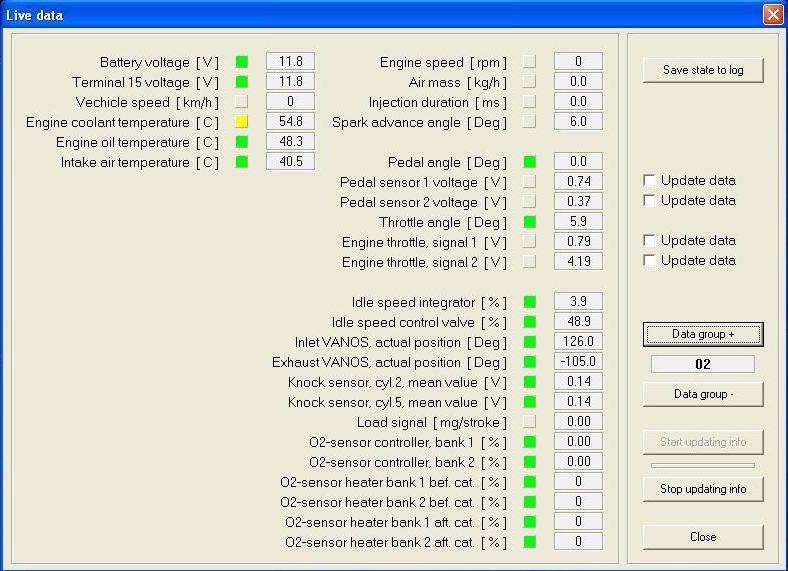
Task: Enable the topmost Update data checkbox
Action: click(650, 181)
